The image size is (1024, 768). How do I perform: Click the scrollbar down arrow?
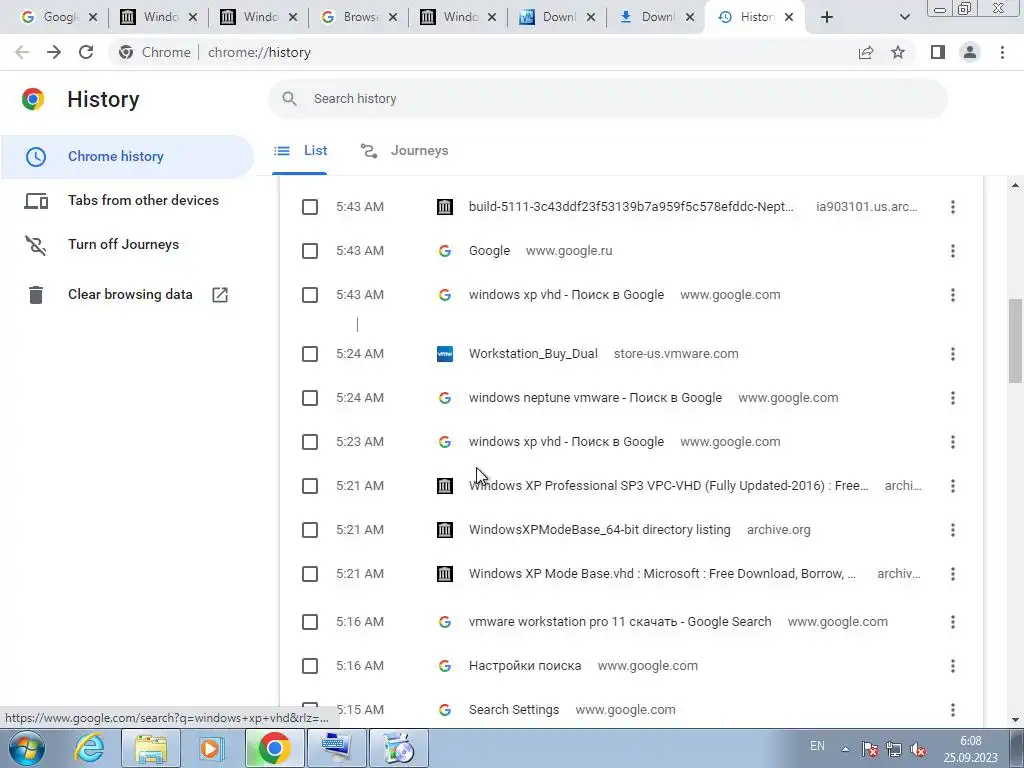[x=1015, y=720]
